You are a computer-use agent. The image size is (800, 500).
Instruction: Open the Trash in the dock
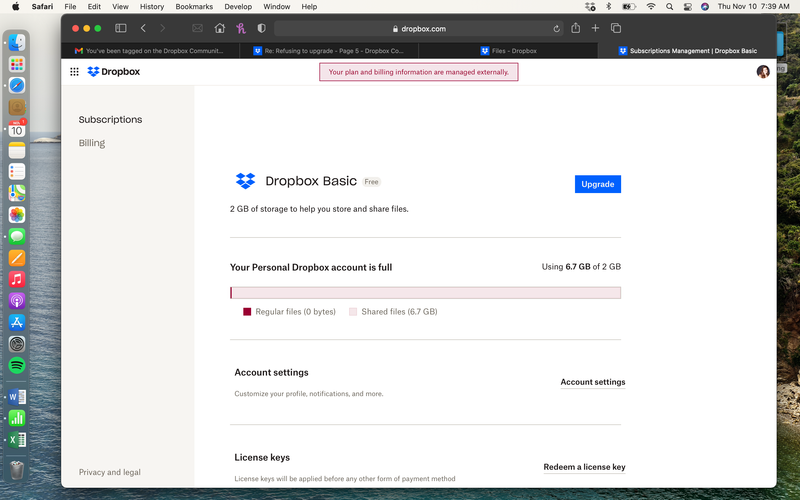point(17,470)
